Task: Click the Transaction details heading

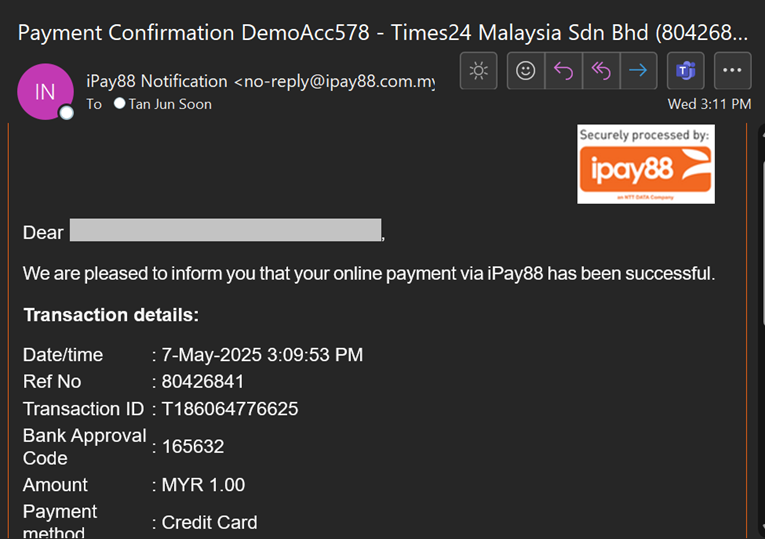Action: (111, 315)
